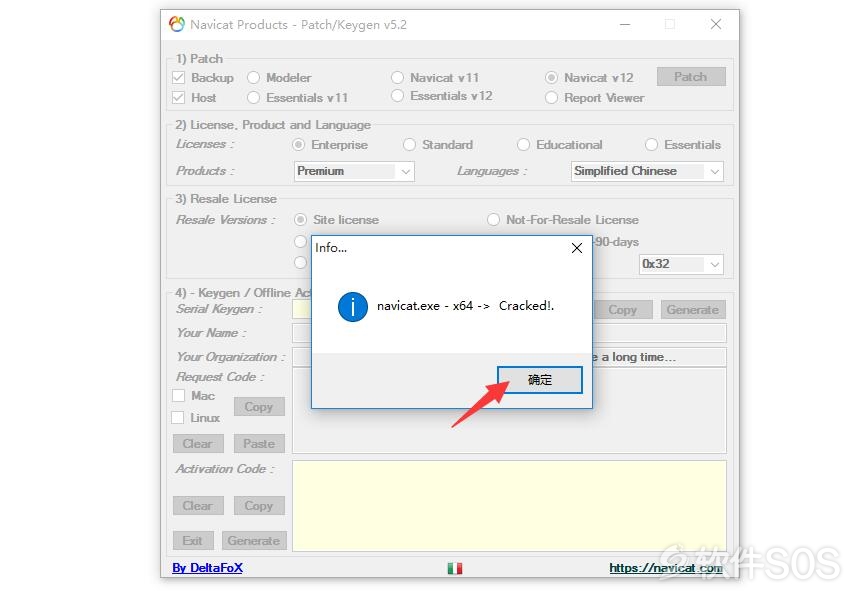The height and width of the screenshot is (591, 854).
Task: Click the Clear button under Activation Code
Action: 198,506
